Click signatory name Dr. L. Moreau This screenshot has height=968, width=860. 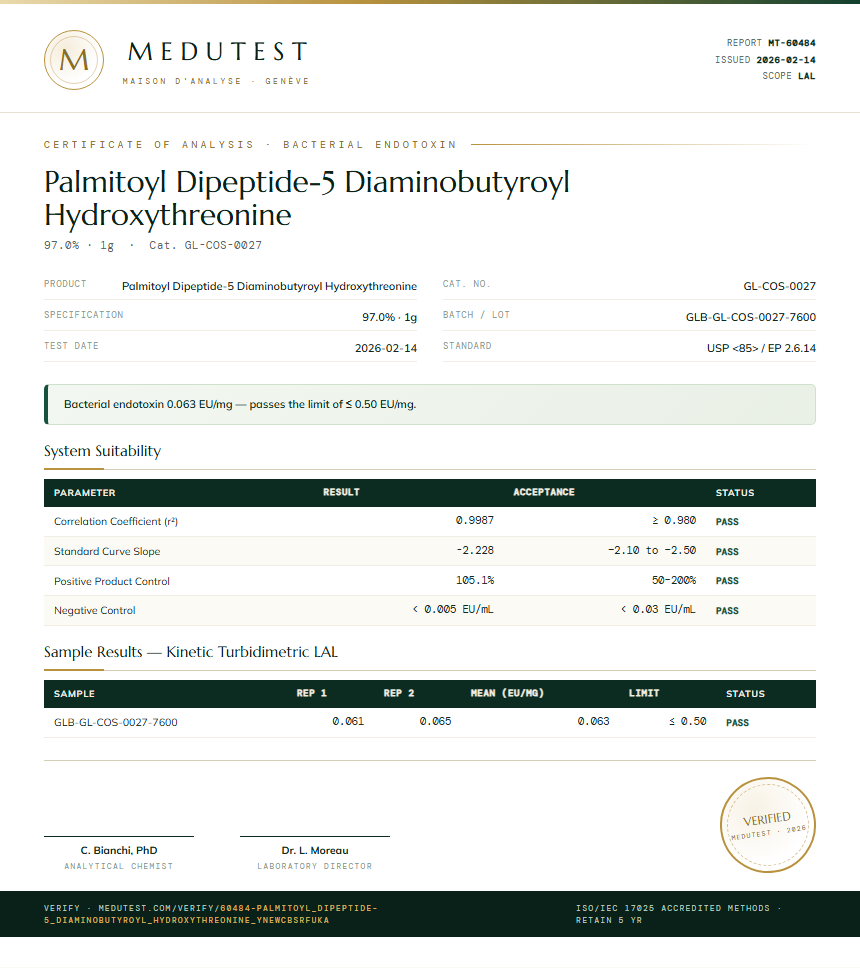click(315, 850)
